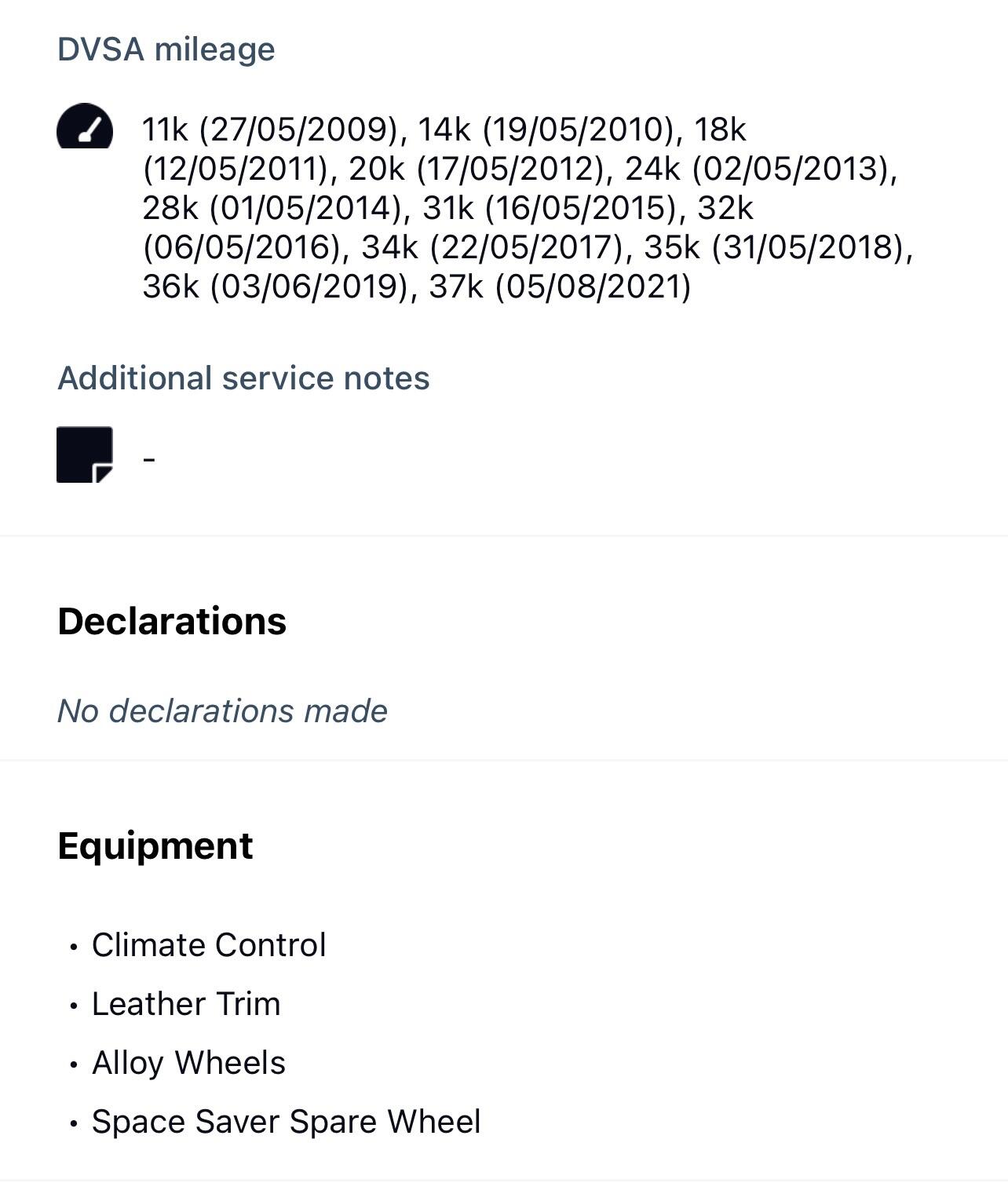Click the latest 37k (05/08/2021) mileage entry
Screen dimensions: 1008x1183
pyautogui.click(x=560, y=287)
